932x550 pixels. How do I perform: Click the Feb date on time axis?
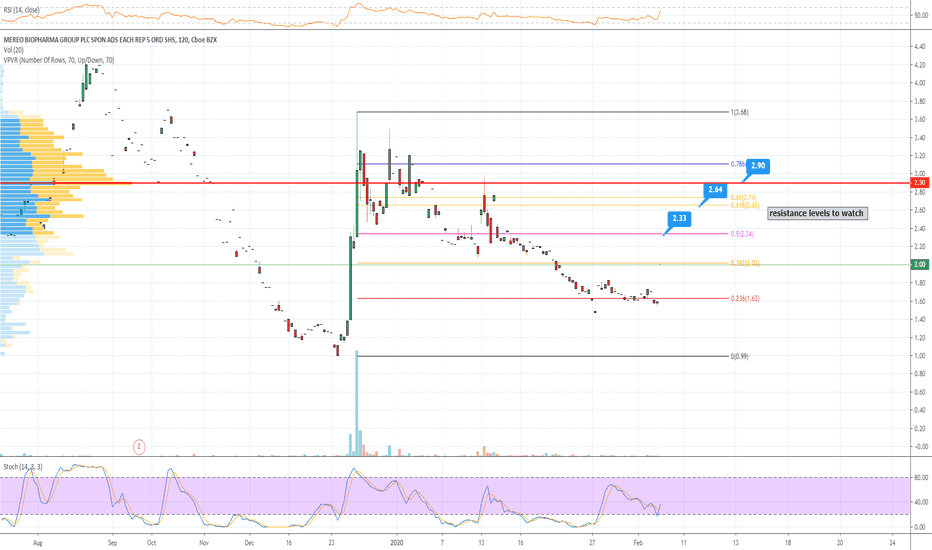point(638,543)
